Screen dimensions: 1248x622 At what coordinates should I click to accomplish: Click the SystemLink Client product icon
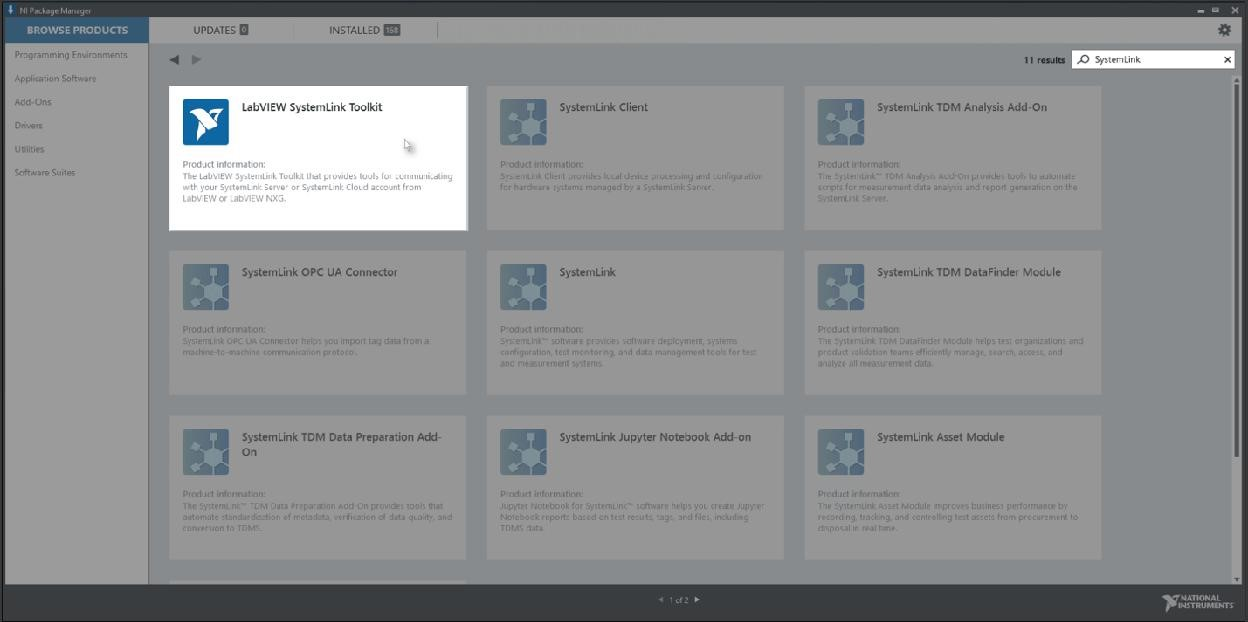tap(523, 122)
